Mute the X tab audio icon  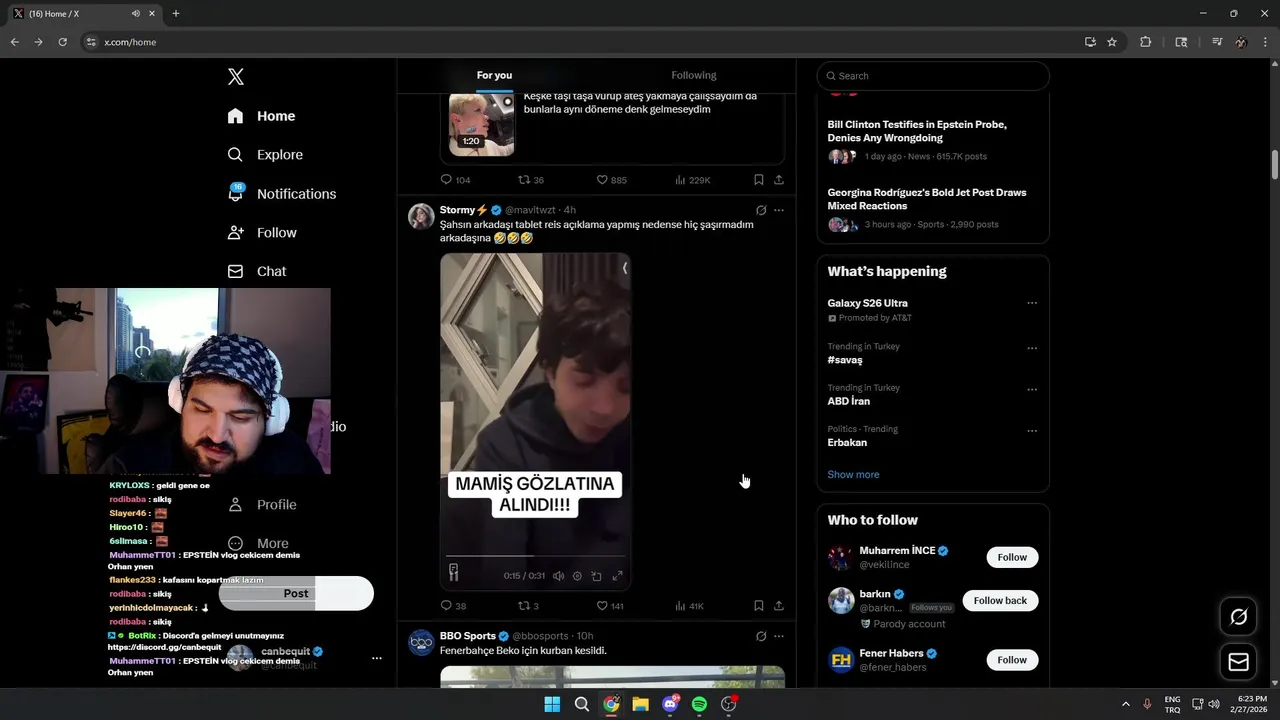click(x=136, y=14)
